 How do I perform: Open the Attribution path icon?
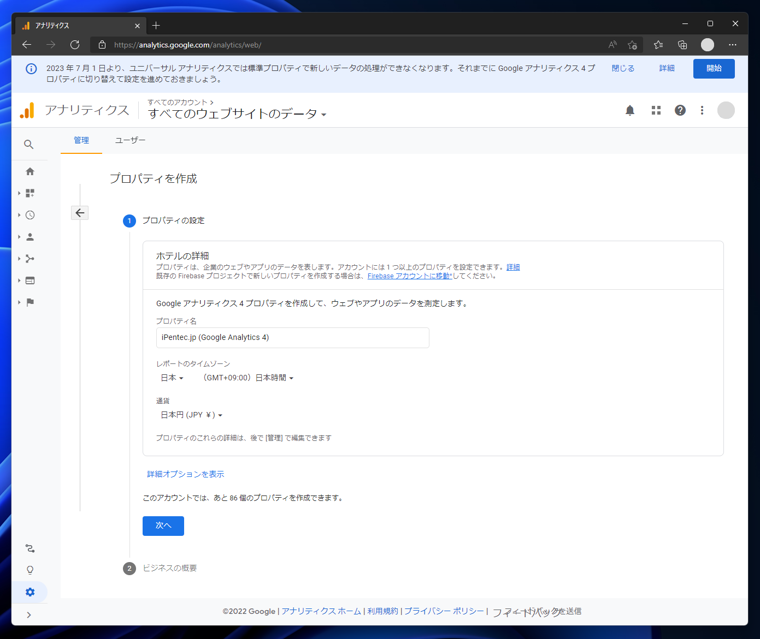[30, 549]
